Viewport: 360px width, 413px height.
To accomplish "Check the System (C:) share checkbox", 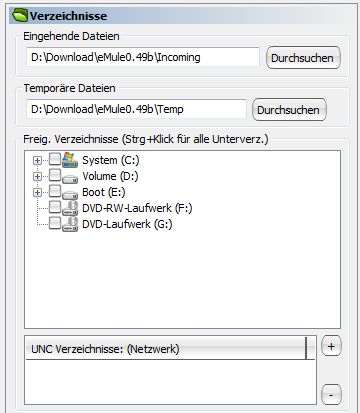I will click(55, 159).
